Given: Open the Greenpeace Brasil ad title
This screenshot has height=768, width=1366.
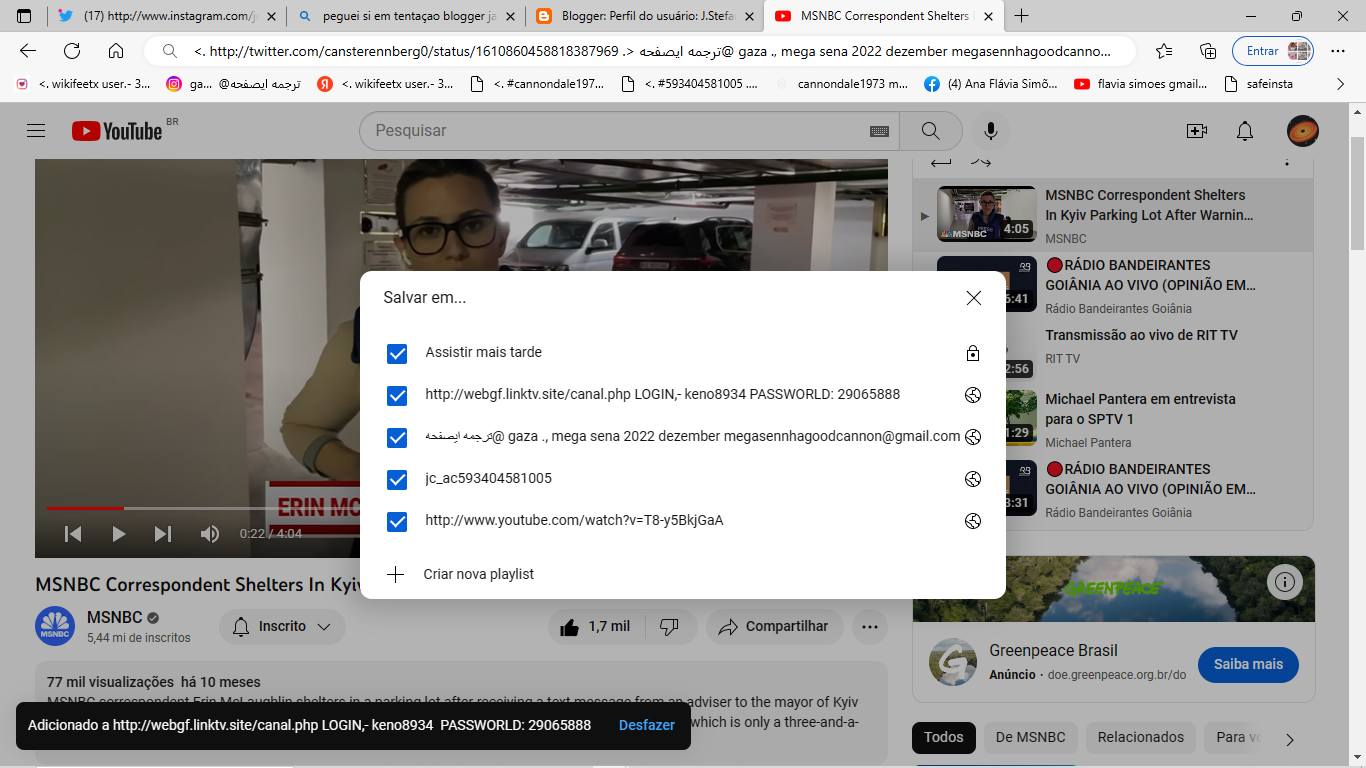Looking at the screenshot, I should (1053, 651).
